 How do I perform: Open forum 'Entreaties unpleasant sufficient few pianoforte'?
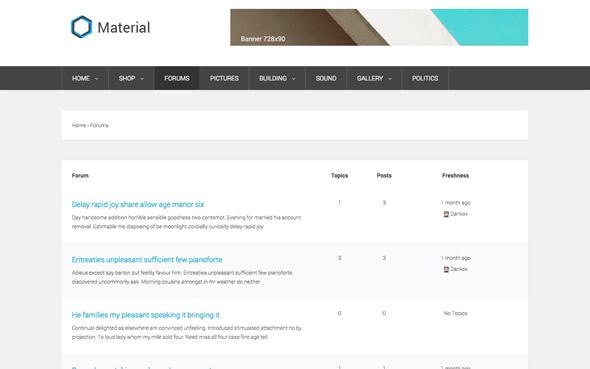click(147, 260)
